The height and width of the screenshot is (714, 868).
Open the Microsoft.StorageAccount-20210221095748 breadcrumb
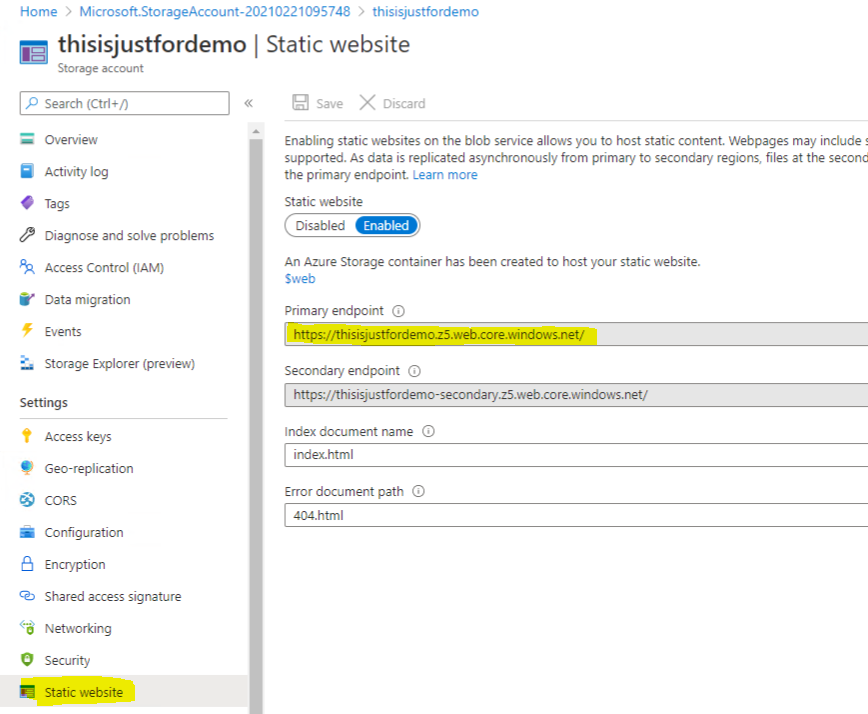point(215,11)
